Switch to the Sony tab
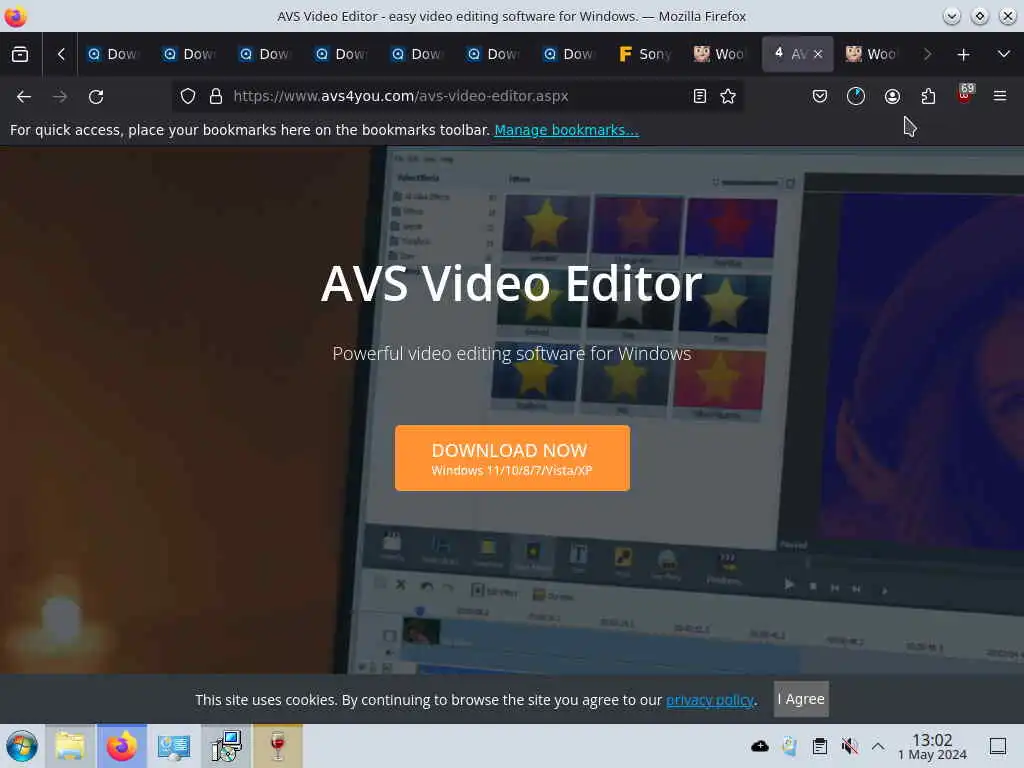 tap(645, 54)
